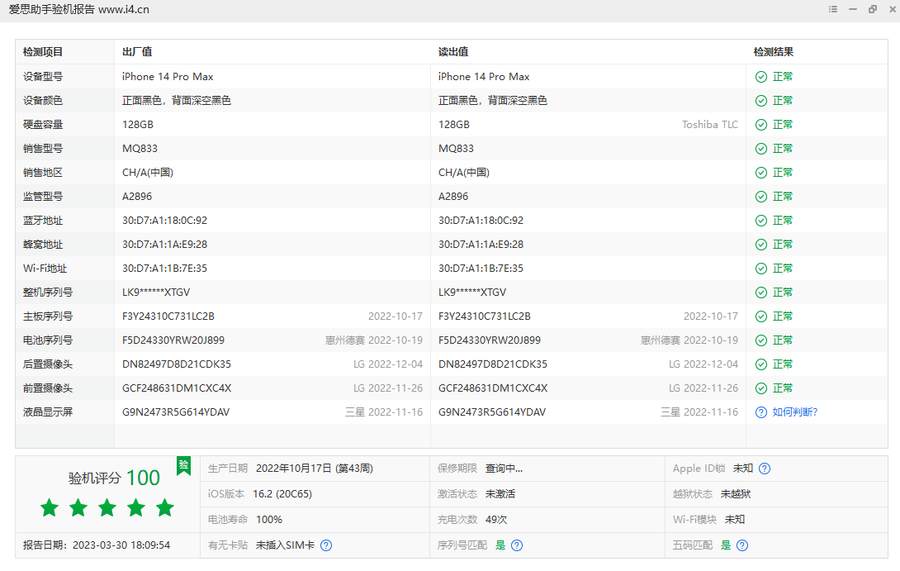The image size is (900, 571).
Task: Click 电池寿命 value 100%
Action: [269, 519]
